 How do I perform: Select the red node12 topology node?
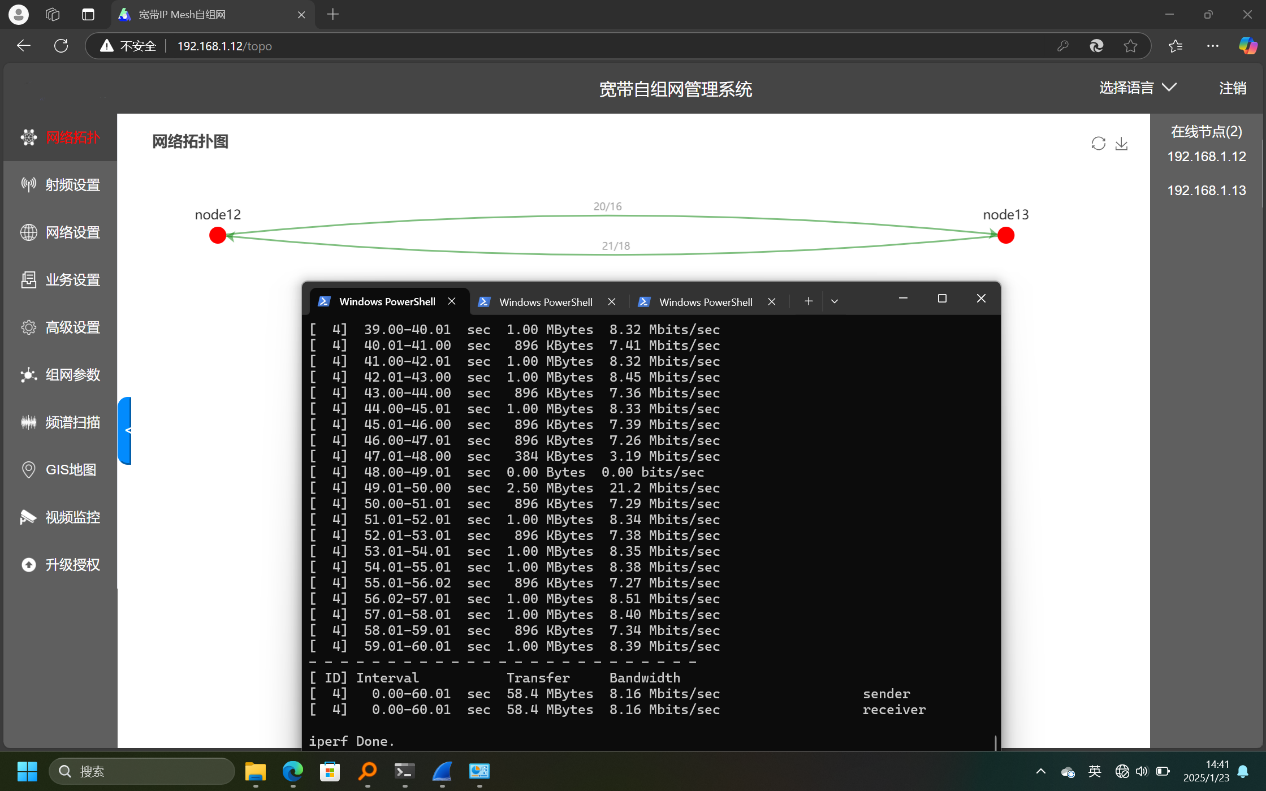[217, 235]
